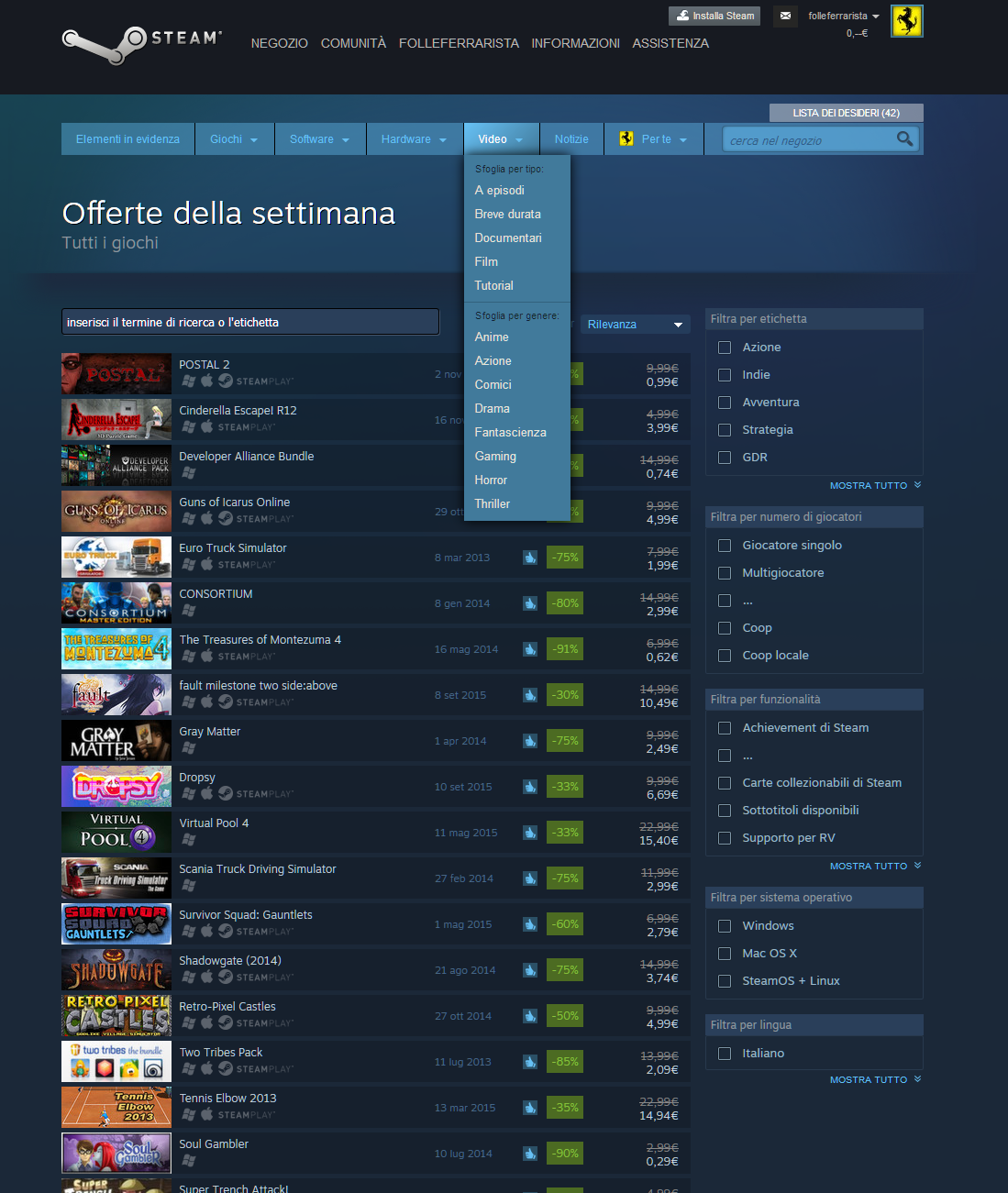Check the Azione tag filter checkbox
The height and width of the screenshot is (1193, 1008).
click(725, 348)
